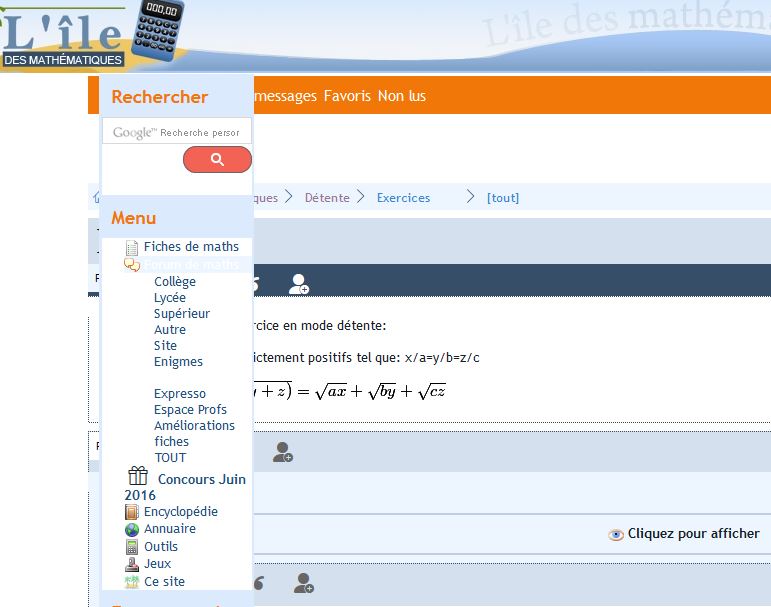Open Fiches de maths document icon
Viewport: 771px width, 607px height.
pos(133,247)
